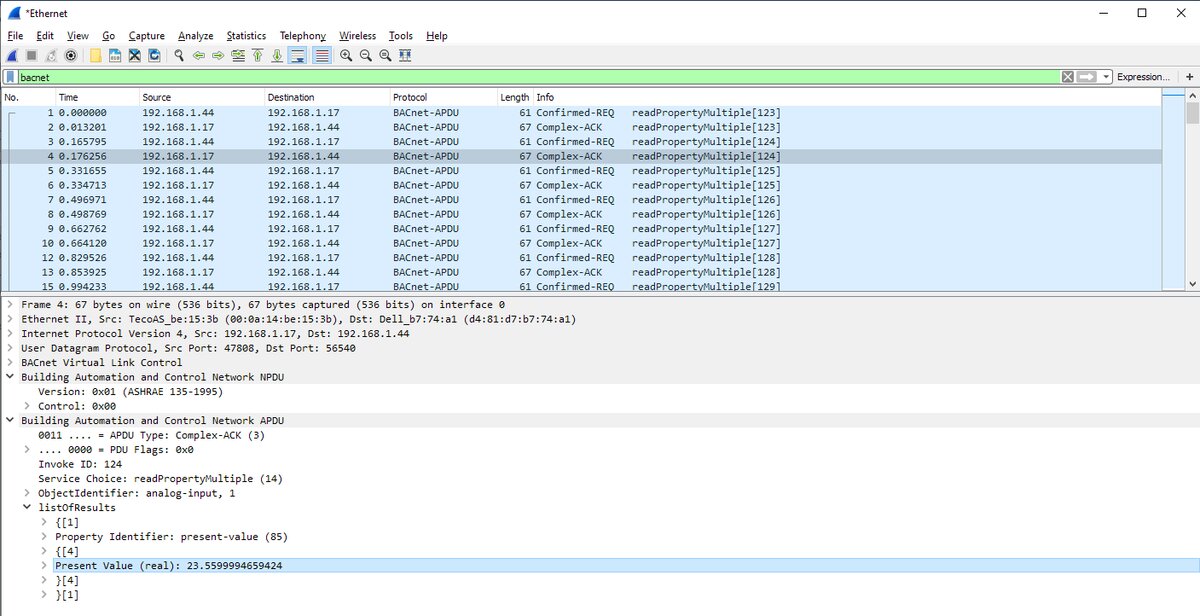The image size is (1200, 616).
Task: Open the Statistics menu
Action: click(x=245, y=35)
